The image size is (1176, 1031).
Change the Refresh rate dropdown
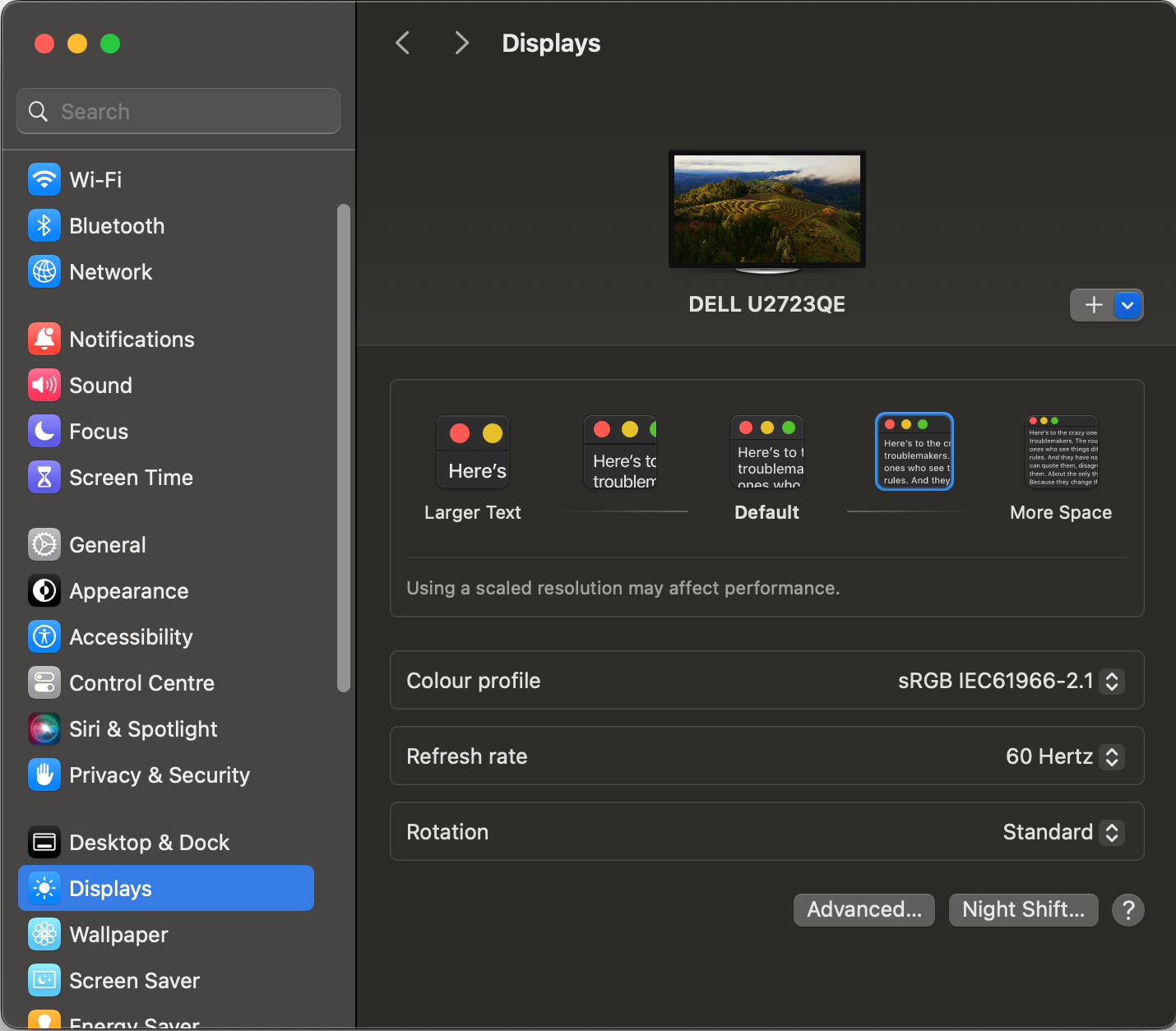[x=1111, y=756]
